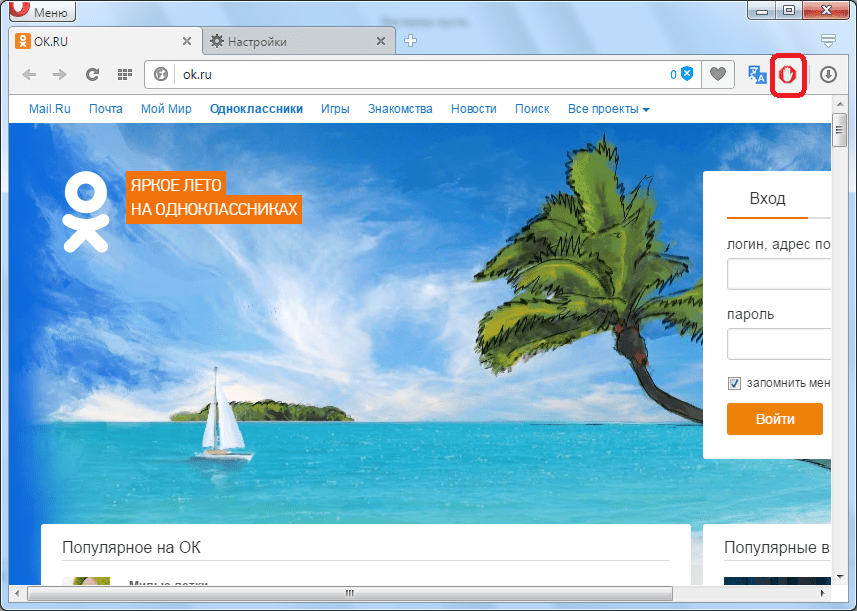The image size is (857, 611).
Task: Maximize the Opera window
Action: click(789, 10)
